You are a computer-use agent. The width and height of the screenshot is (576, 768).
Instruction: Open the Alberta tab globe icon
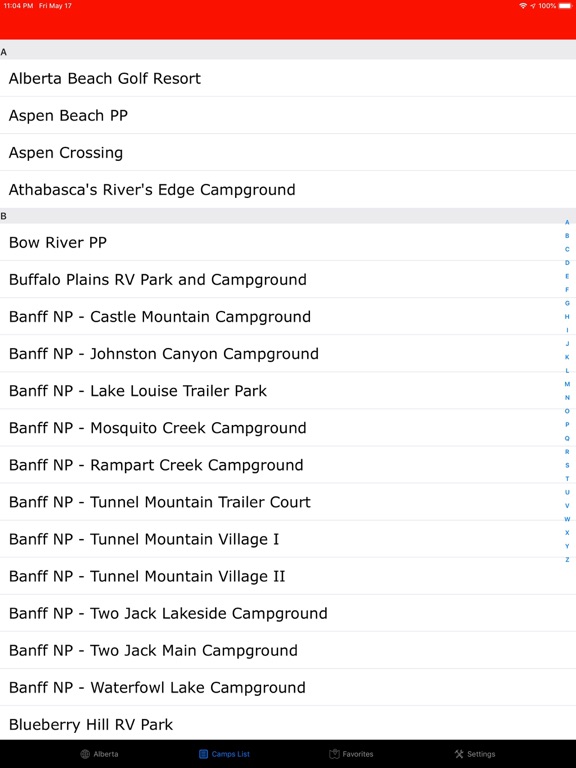click(85, 754)
